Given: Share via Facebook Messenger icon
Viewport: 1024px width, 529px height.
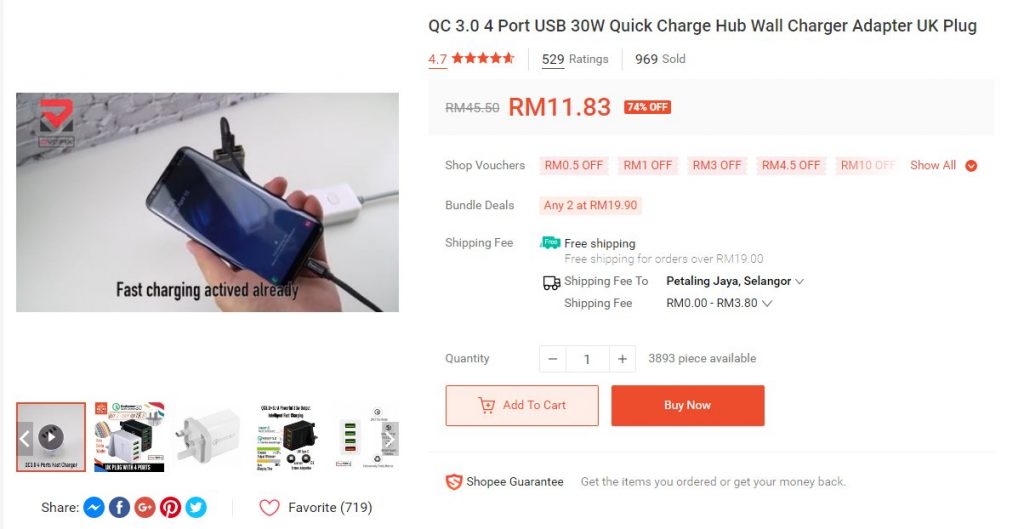Looking at the screenshot, I should [x=94, y=507].
